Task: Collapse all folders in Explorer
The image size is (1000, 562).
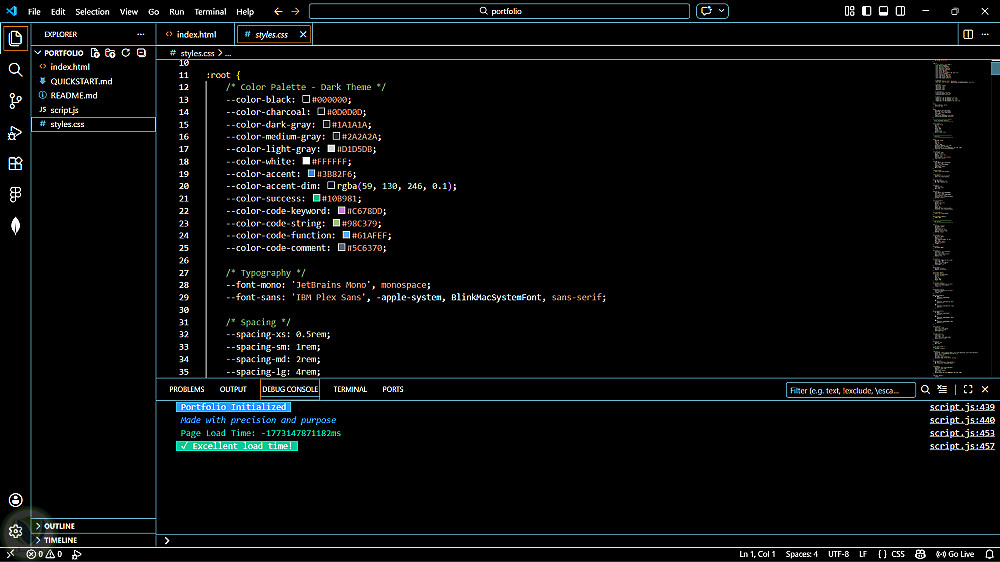Action: pyautogui.click(x=142, y=53)
